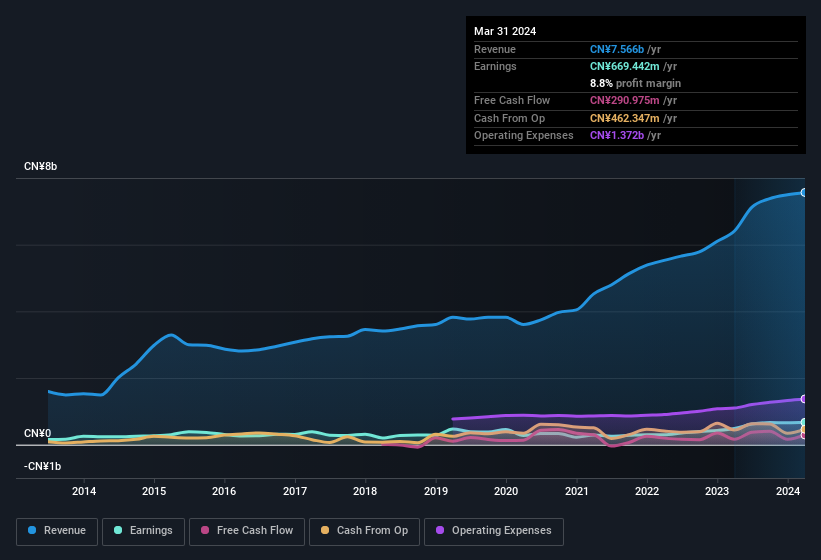Click the pink Free Cash Flow legend dot
This screenshot has width=821, height=560.
click(x=206, y=531)
